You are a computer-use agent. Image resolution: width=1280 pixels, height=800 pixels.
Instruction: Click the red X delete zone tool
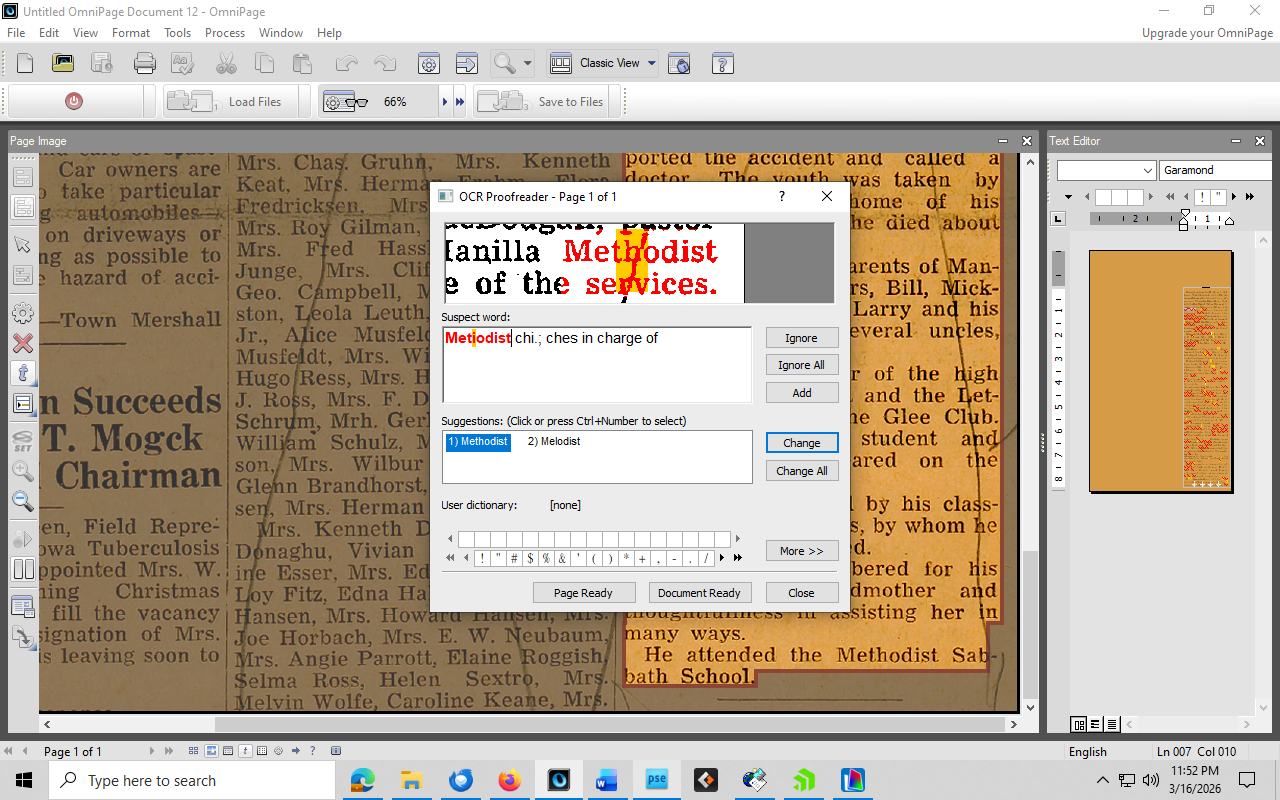coord(22,343)
